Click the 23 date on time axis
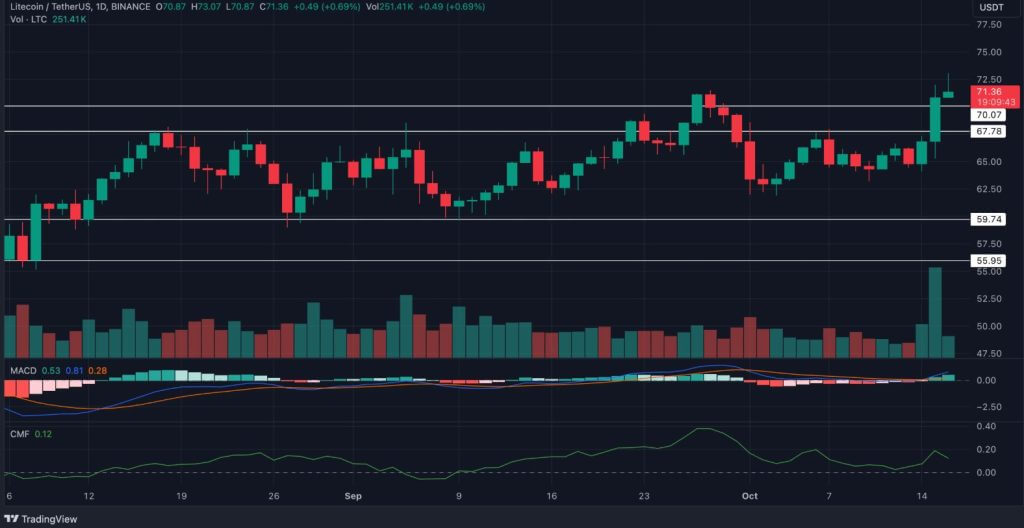The width and height of the screenshot is (1024, 528). (x=644, y=496)
